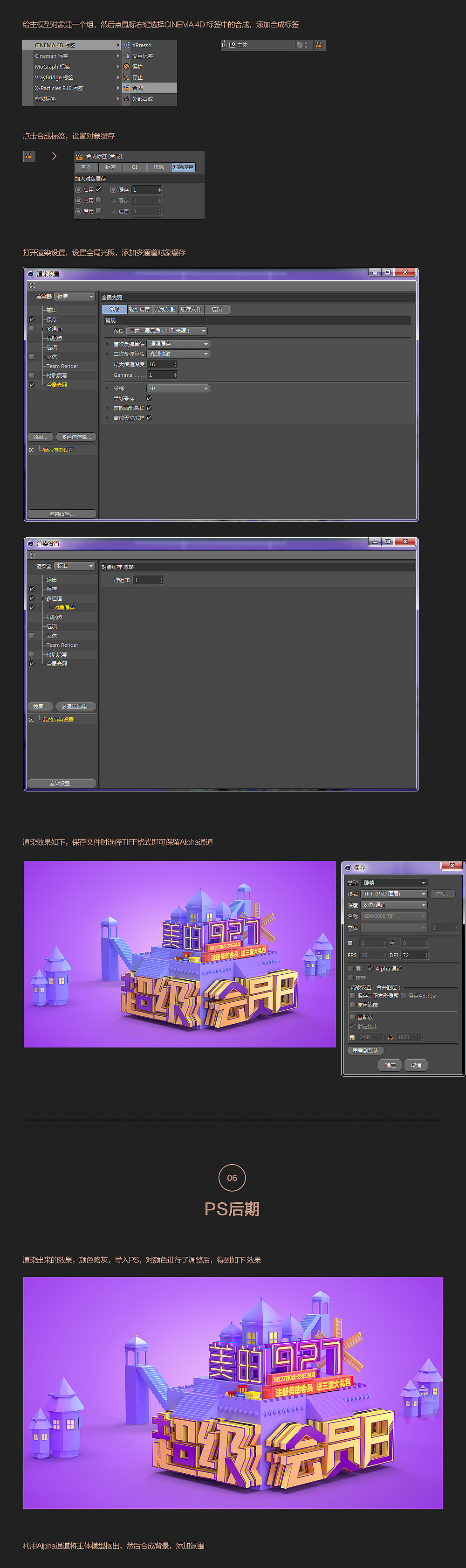
Task: Open the 首次反弹算法 dropdown
Action: click(178, 344)
